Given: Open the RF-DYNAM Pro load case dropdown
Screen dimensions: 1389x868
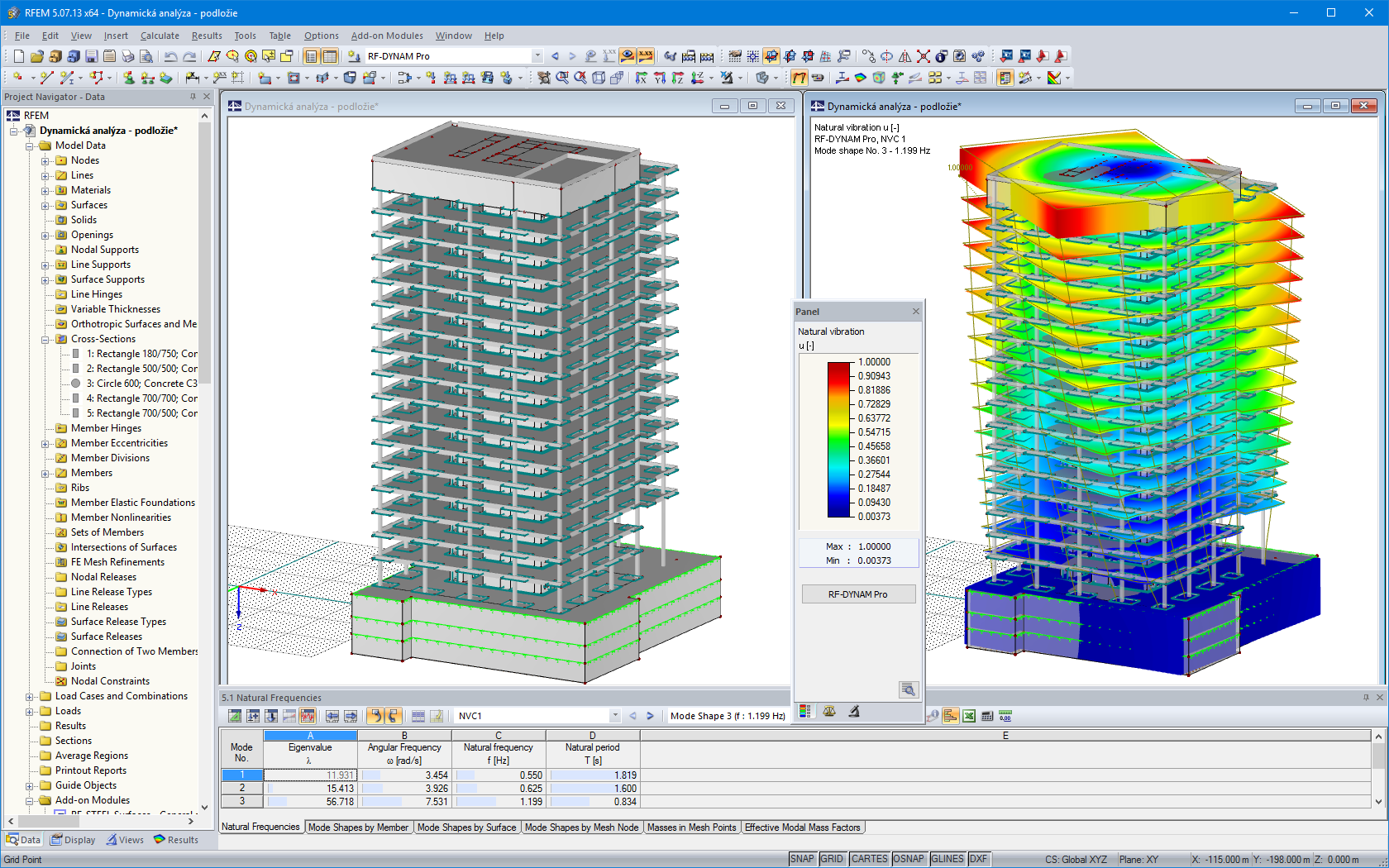Looking at the screenshot, I should 537,56.
